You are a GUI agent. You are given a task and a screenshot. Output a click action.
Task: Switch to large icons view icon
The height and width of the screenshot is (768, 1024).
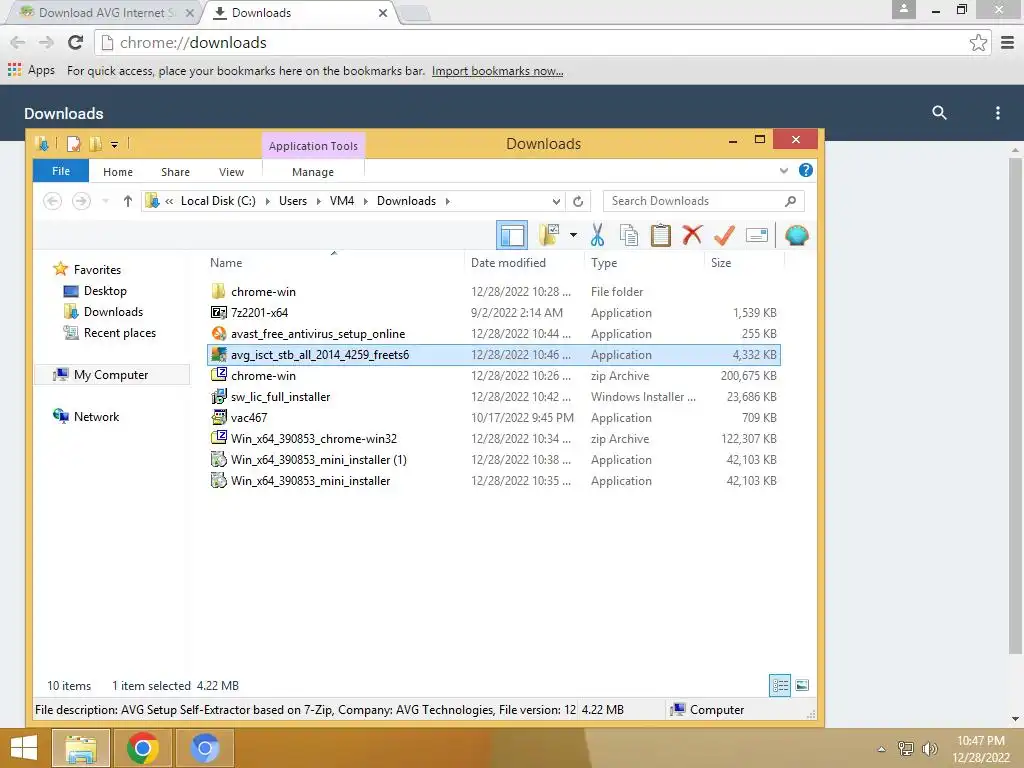pos(802,685)
